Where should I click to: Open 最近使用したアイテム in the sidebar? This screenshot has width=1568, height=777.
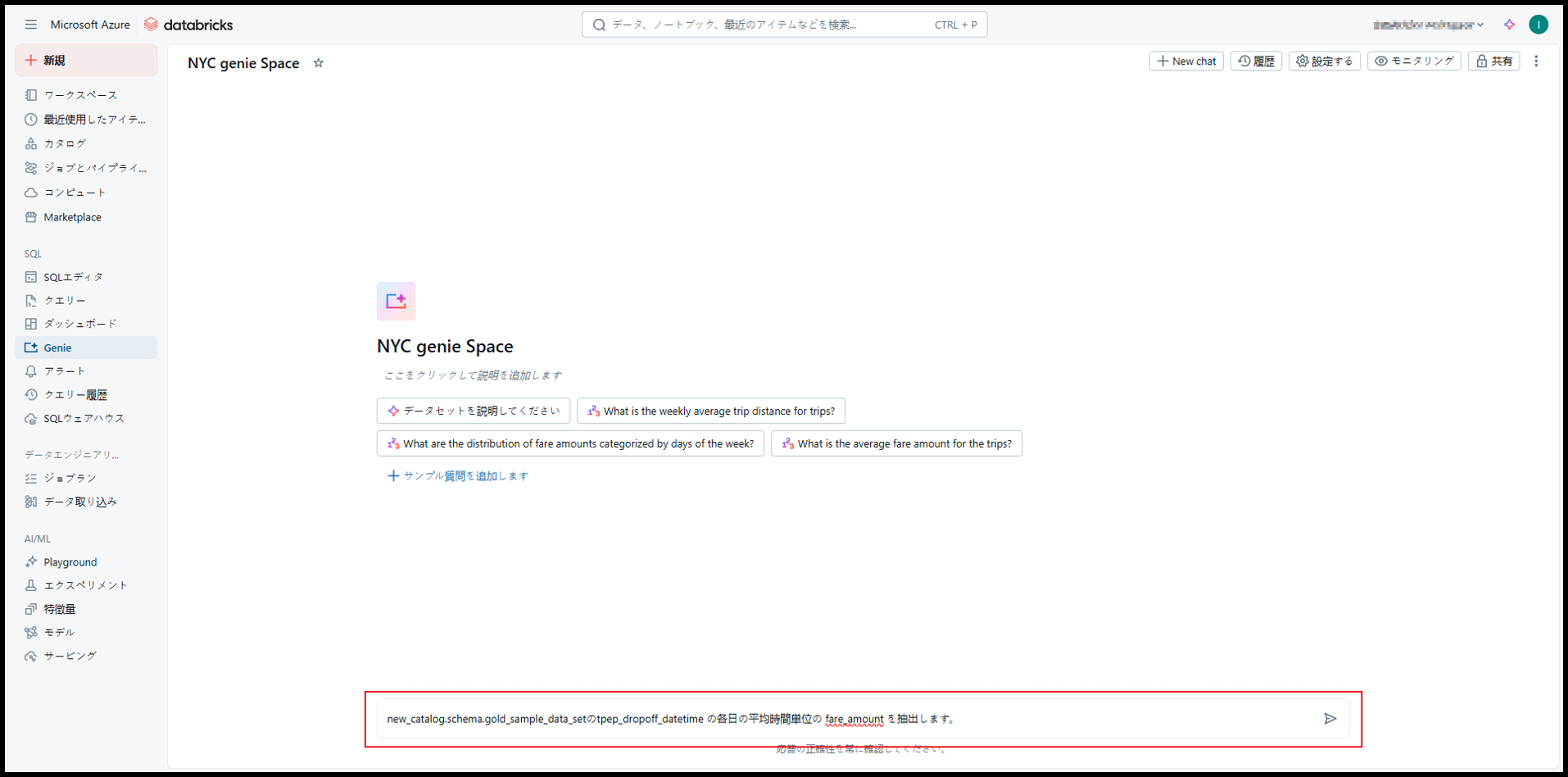pos(86,120)
